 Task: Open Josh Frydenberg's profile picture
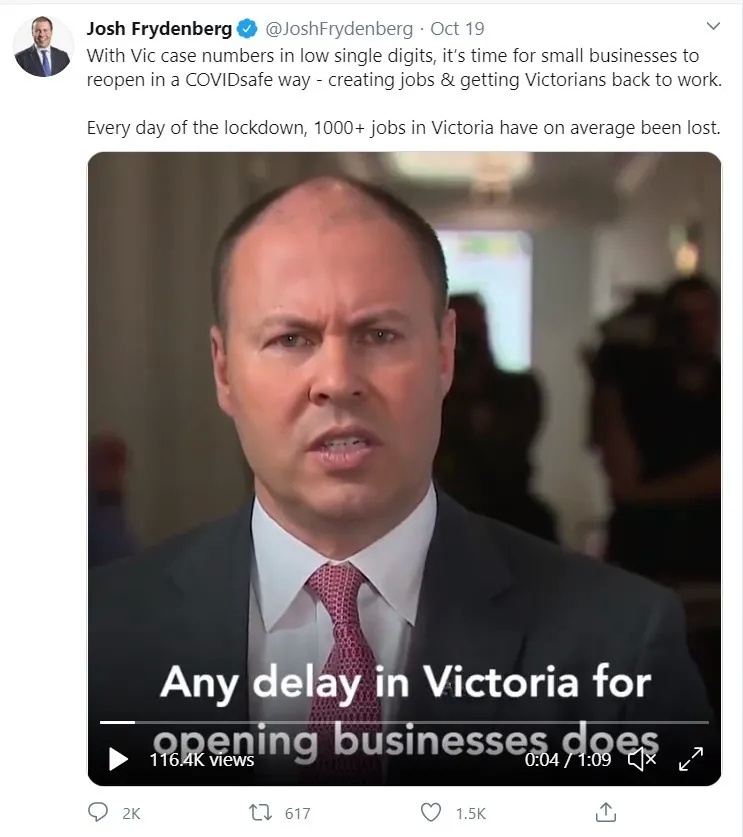tap(43, 46)
